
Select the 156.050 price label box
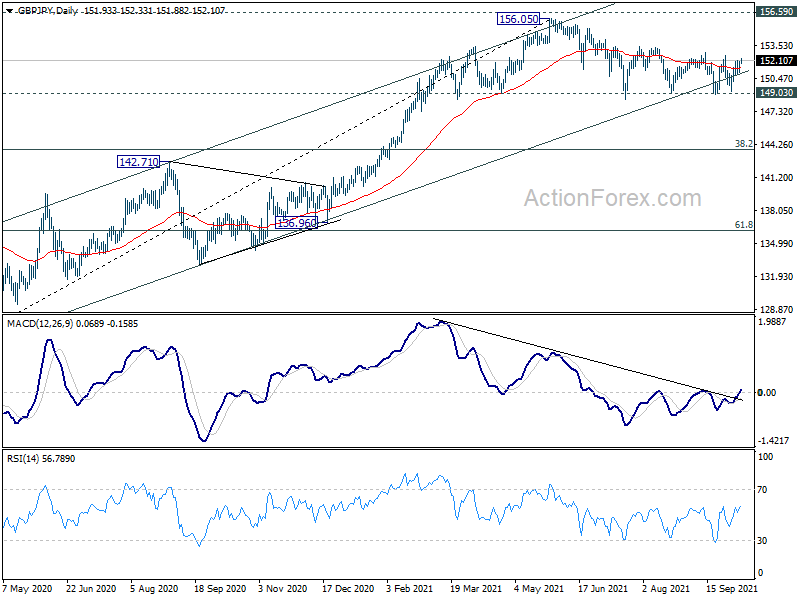(x=518, y=19)
